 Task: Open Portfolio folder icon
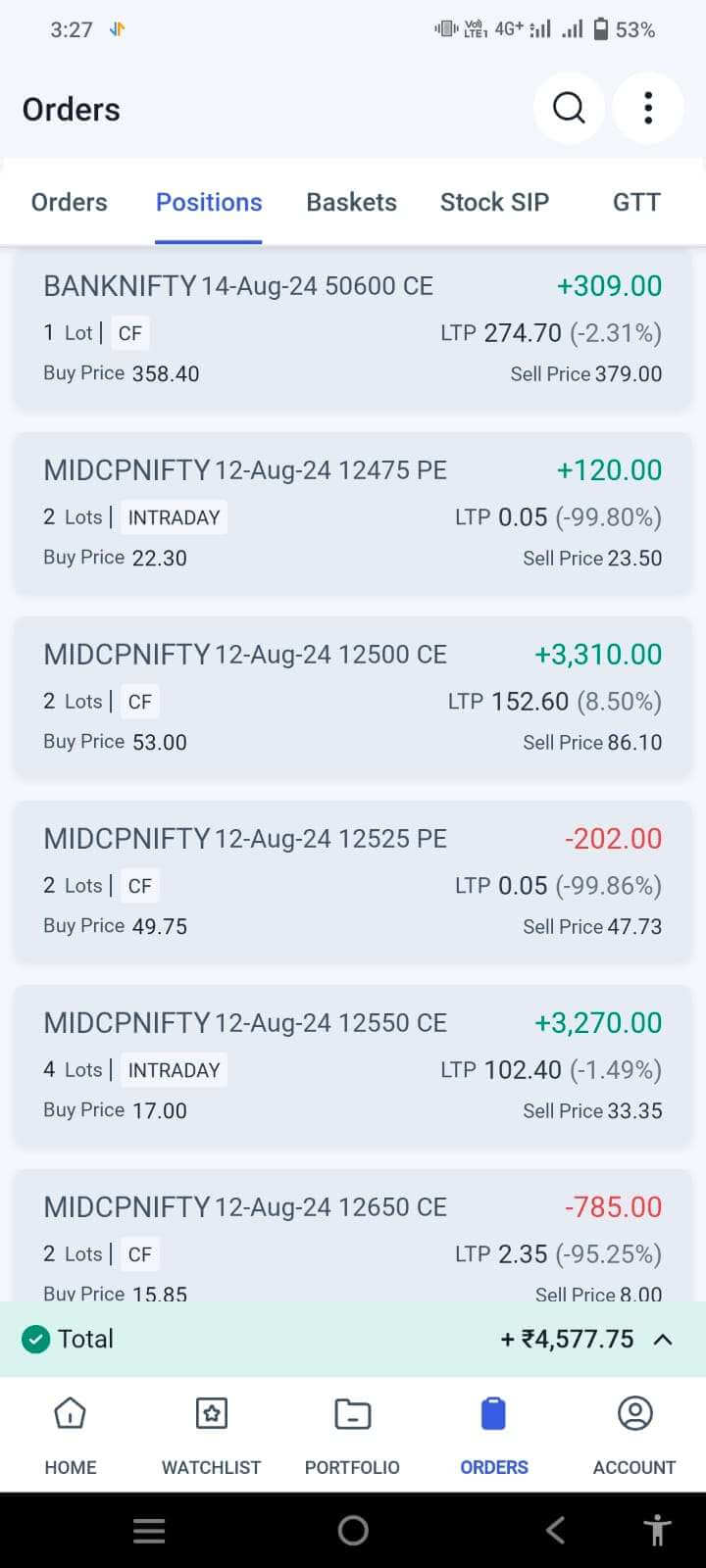coord(352,1414)
